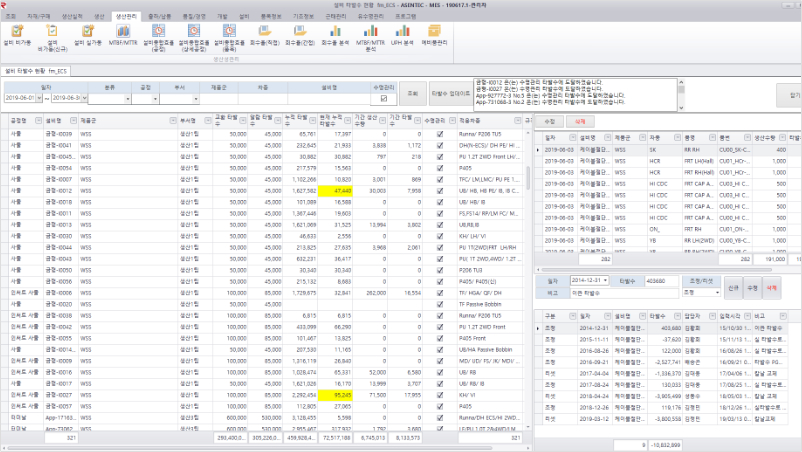Open the 예비품관리 box icon

coord(434,32)
